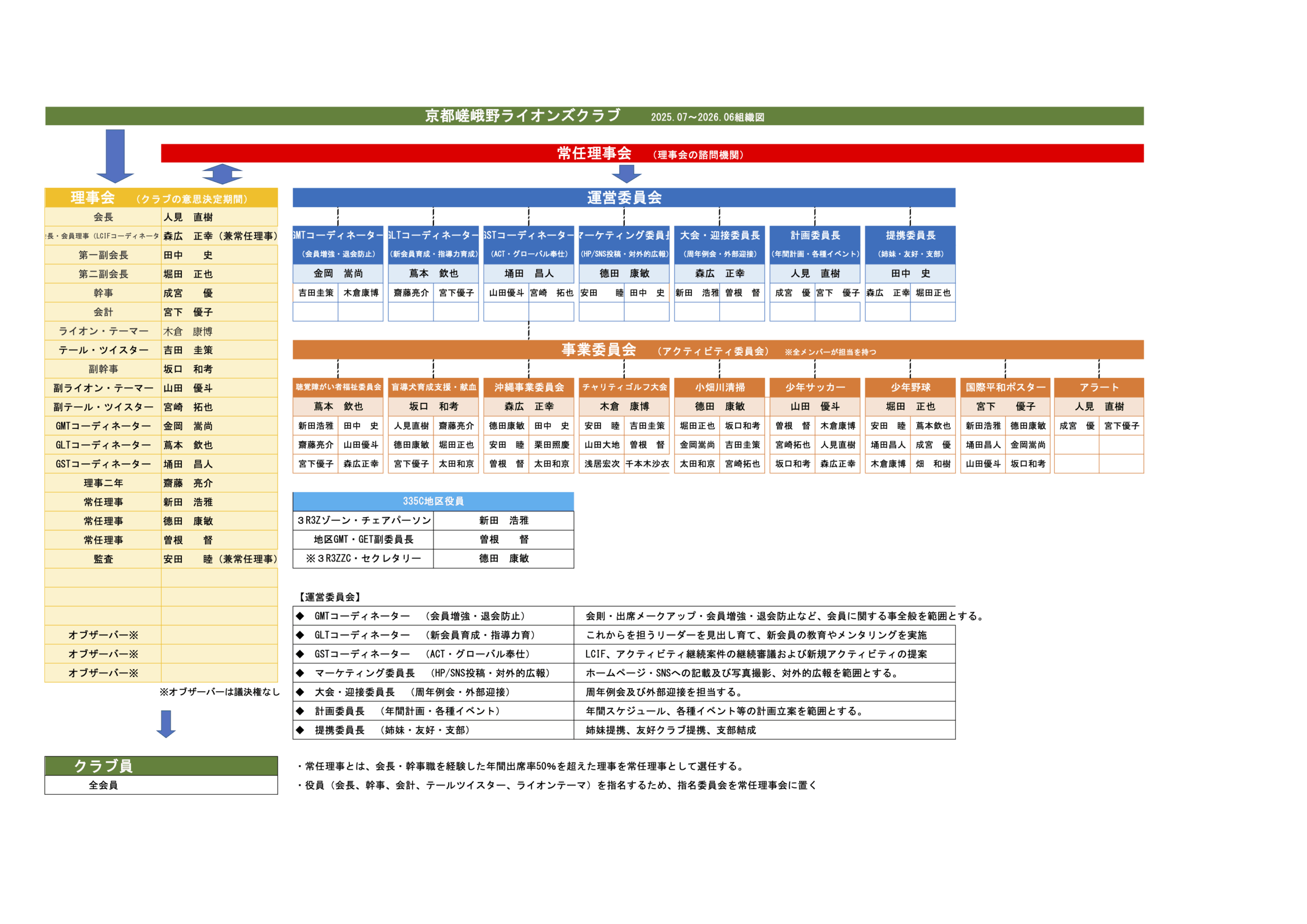The image size is (1307, 924).
Task: Select the description starting LCIF、アクティビティ
Action: (756, 654)
